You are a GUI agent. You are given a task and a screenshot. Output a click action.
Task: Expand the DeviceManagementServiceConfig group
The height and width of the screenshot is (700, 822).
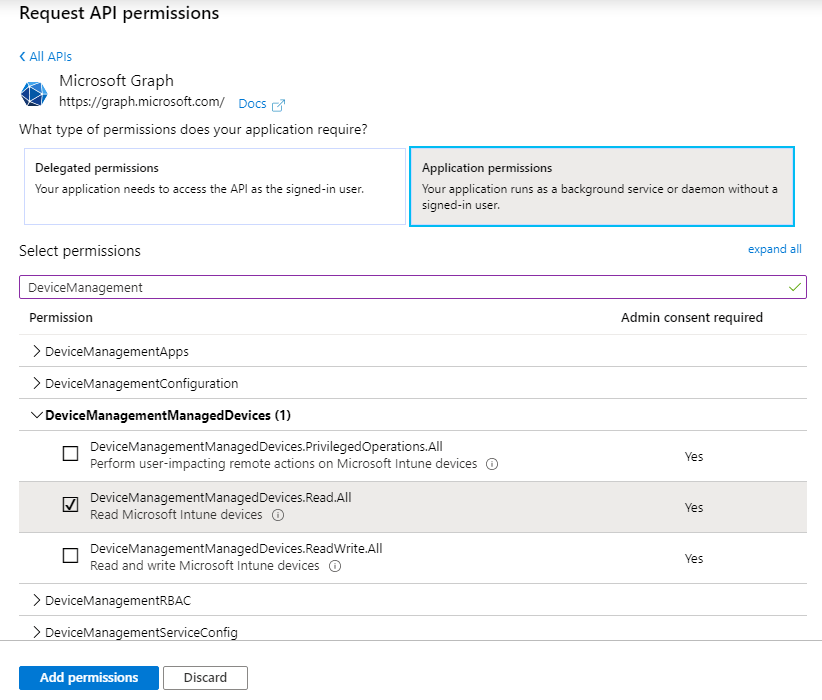(x=37, y=632)
